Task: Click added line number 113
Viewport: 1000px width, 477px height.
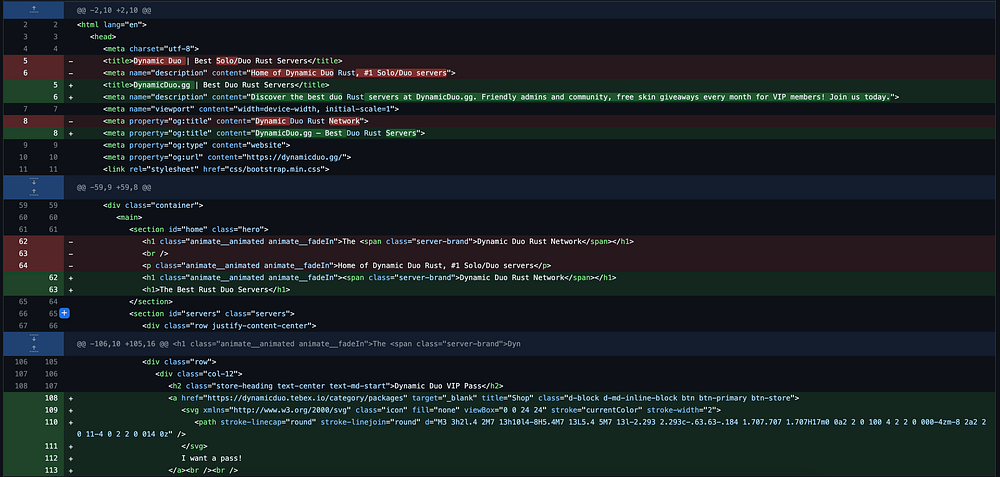Action: click(x=52, y=471)
